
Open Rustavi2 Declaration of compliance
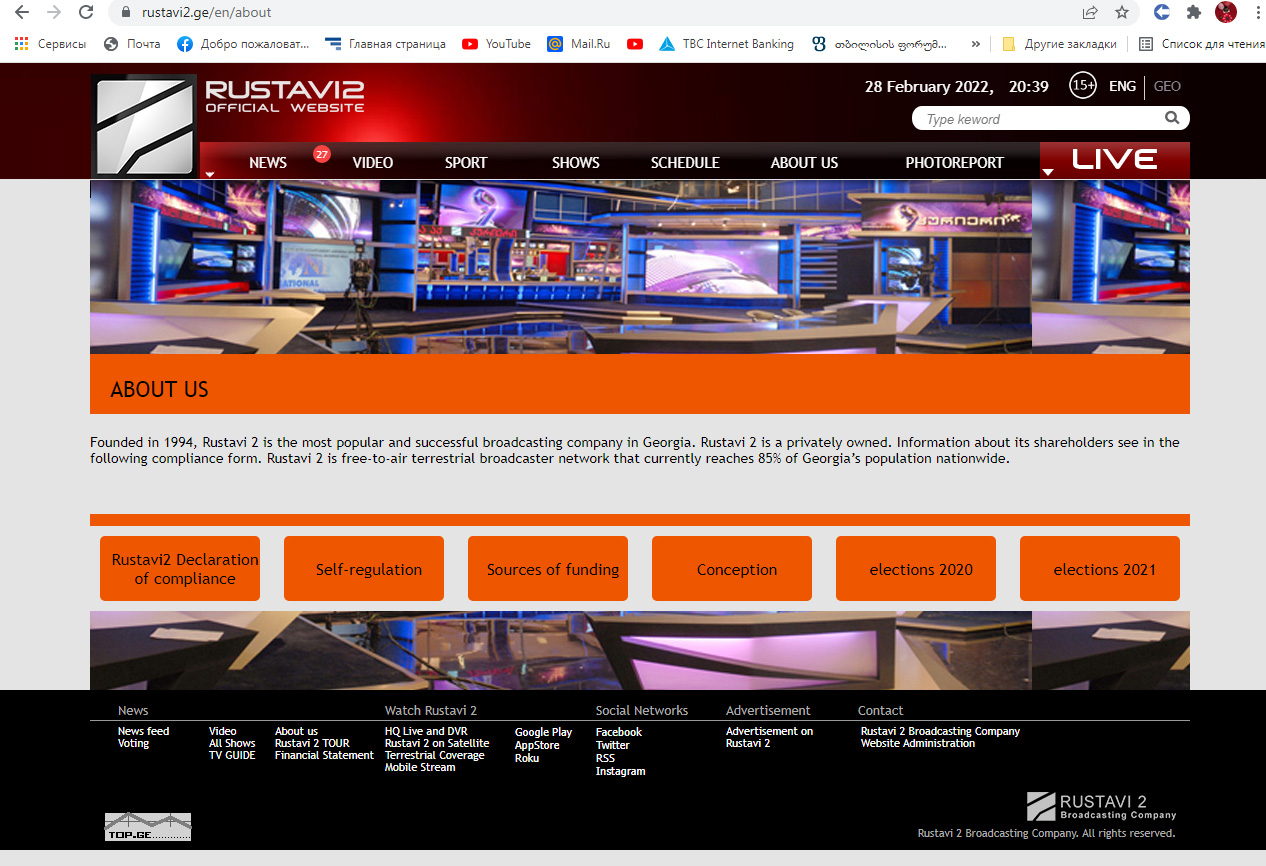[x=180, y=569]
